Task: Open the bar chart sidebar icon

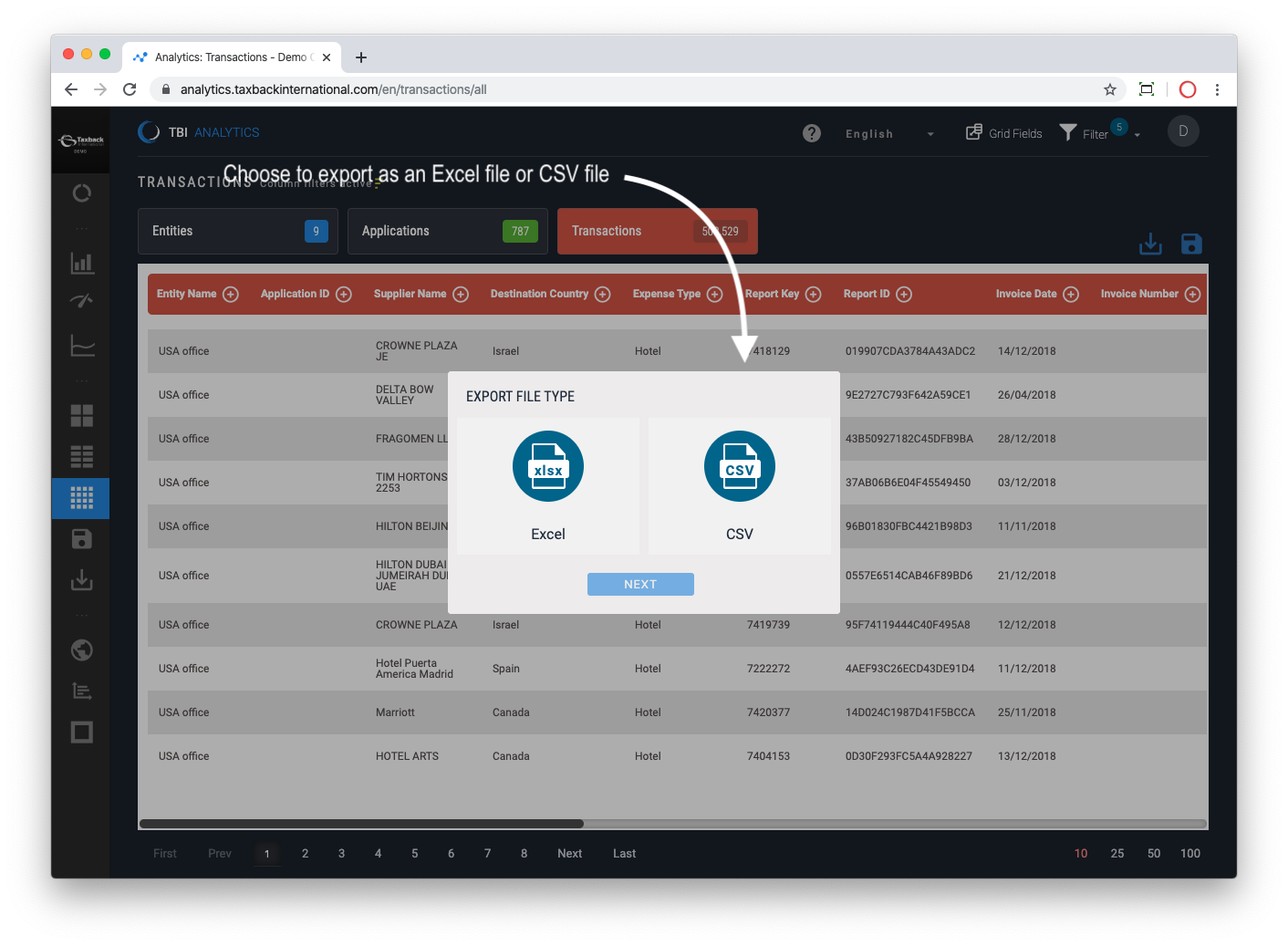Action: tap(82, 263)
